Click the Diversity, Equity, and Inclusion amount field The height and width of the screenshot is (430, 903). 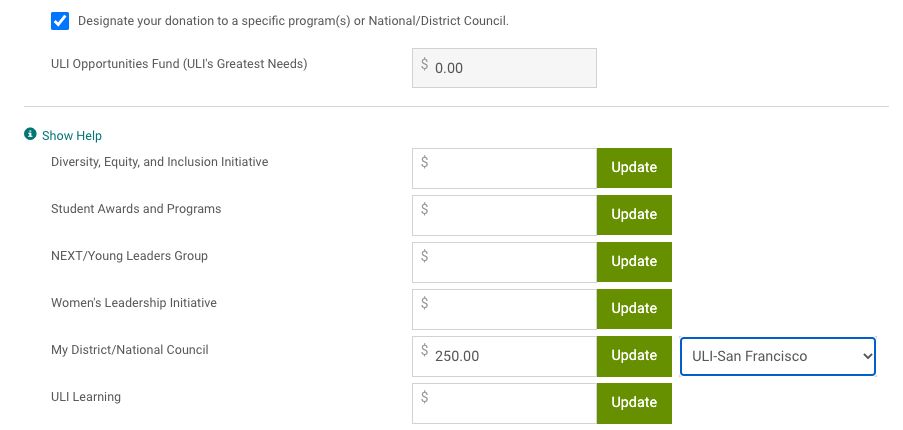coord(504,168)
